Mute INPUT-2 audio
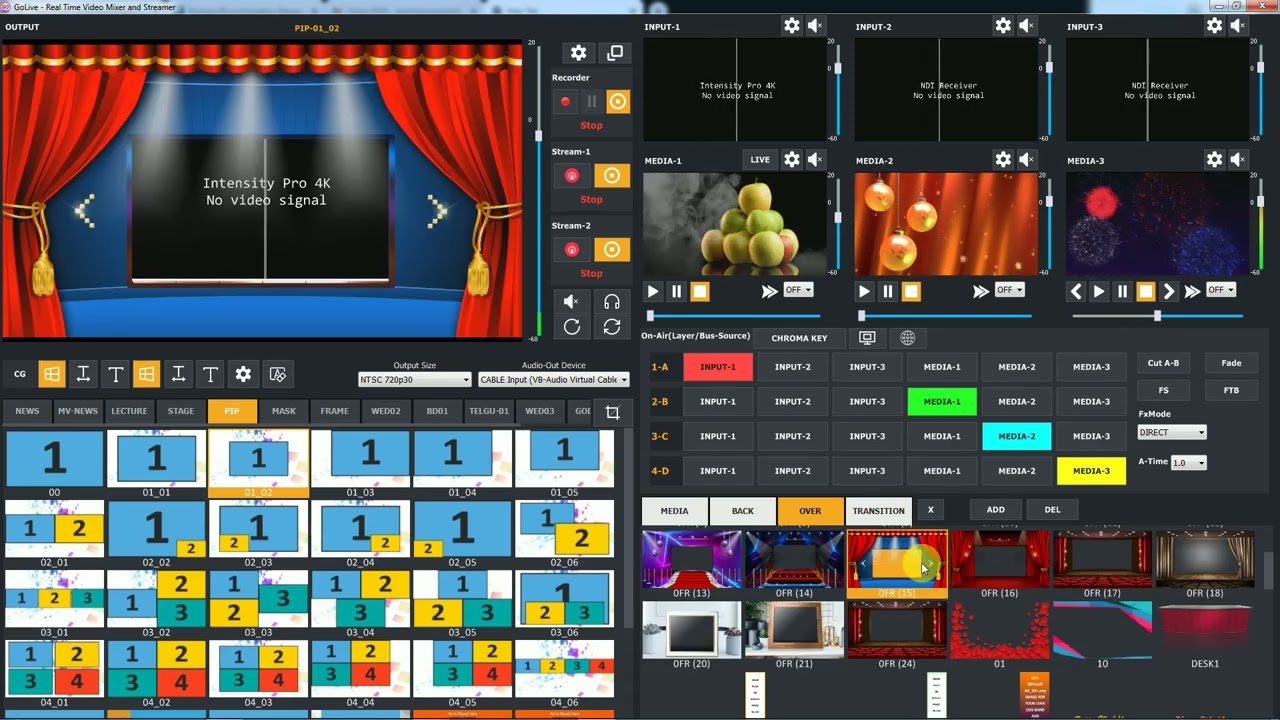The width and height of the screenshot is (1280, 720). [1026, 26]
